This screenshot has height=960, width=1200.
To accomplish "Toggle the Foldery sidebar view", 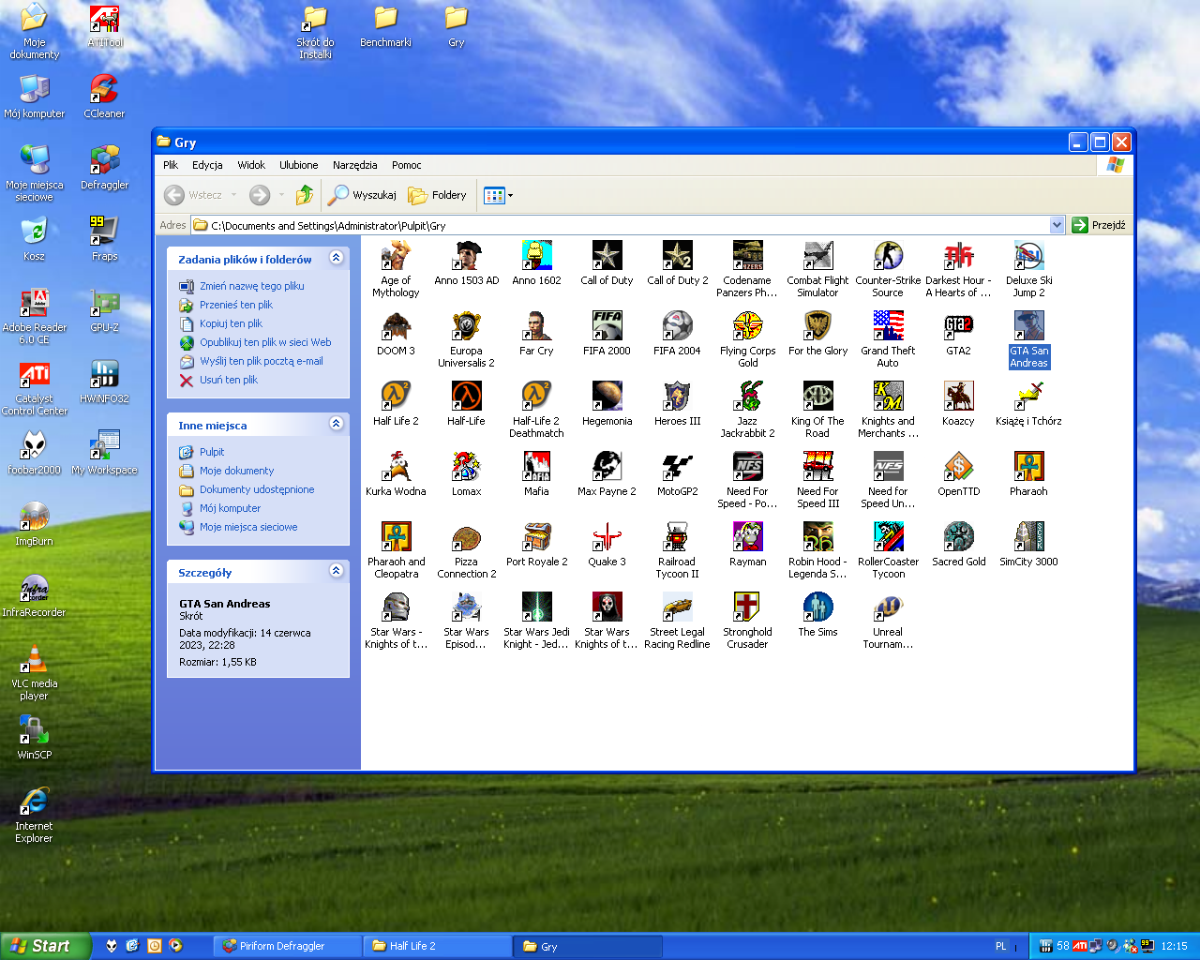I will pyautogui.click(x=437, y=195).
